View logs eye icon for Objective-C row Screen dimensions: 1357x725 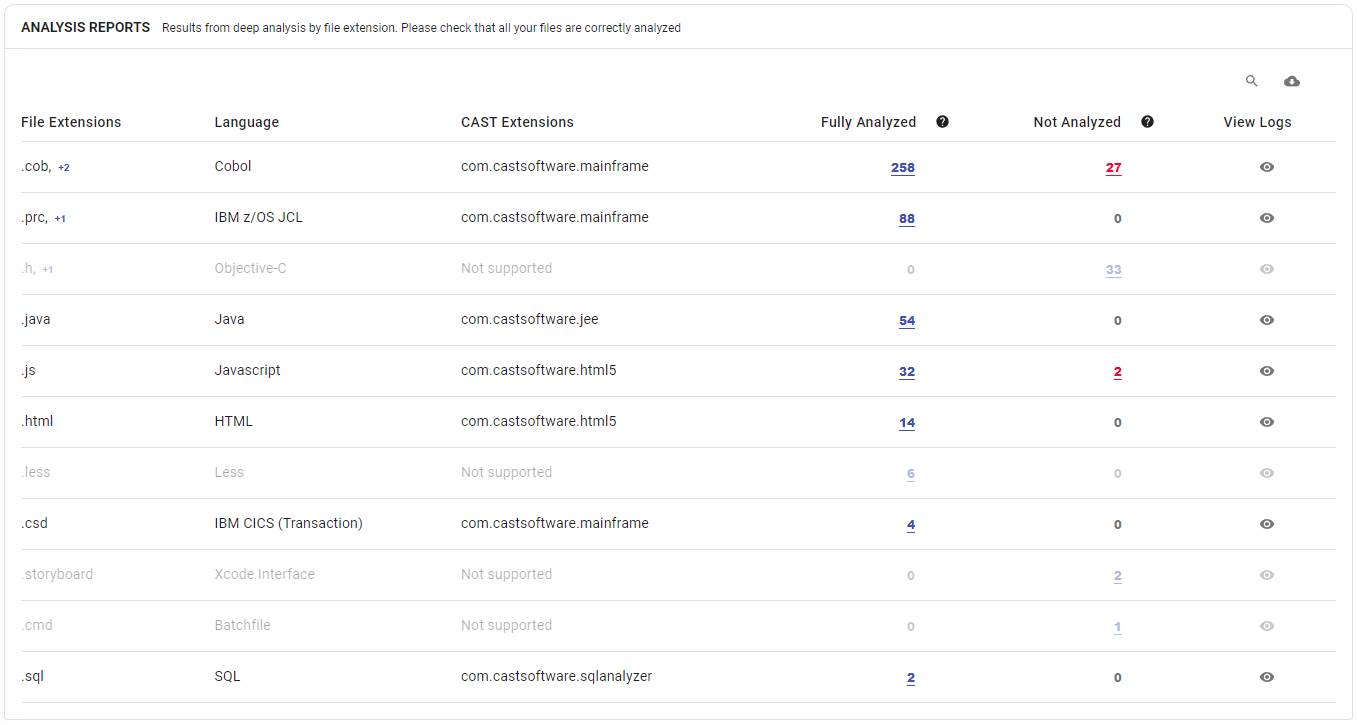(x=1267, y=269)
